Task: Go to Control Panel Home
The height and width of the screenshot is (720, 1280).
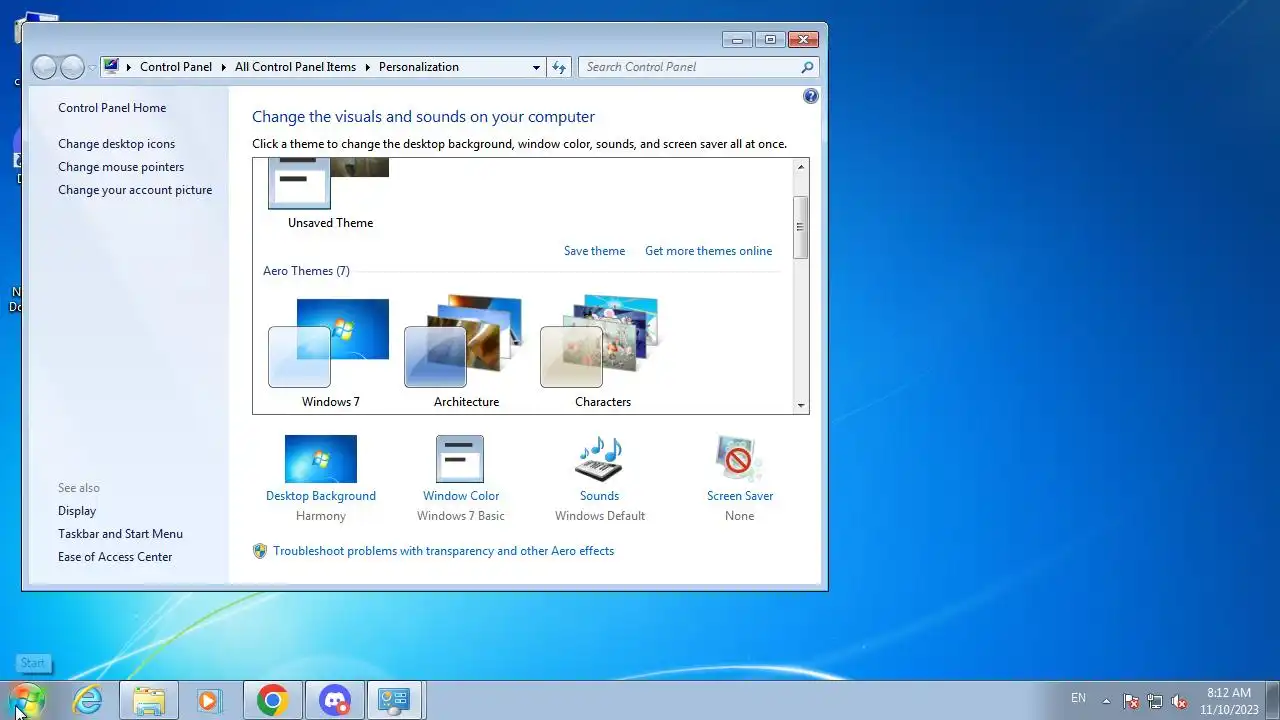Action: [112, 108]
